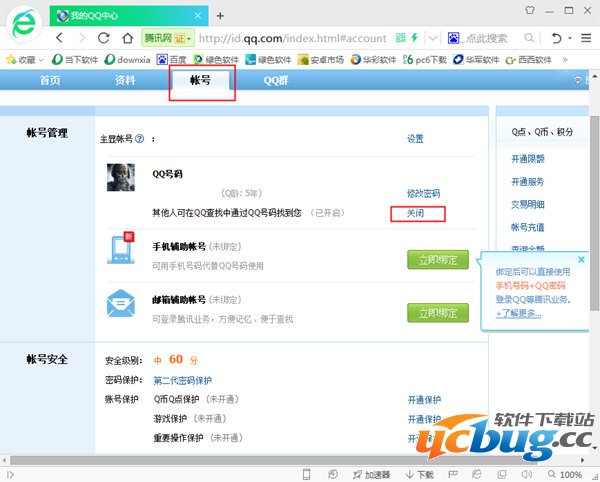Click the undo closed tab icon
The image size is (600, 482).
[x=556, y=38]
